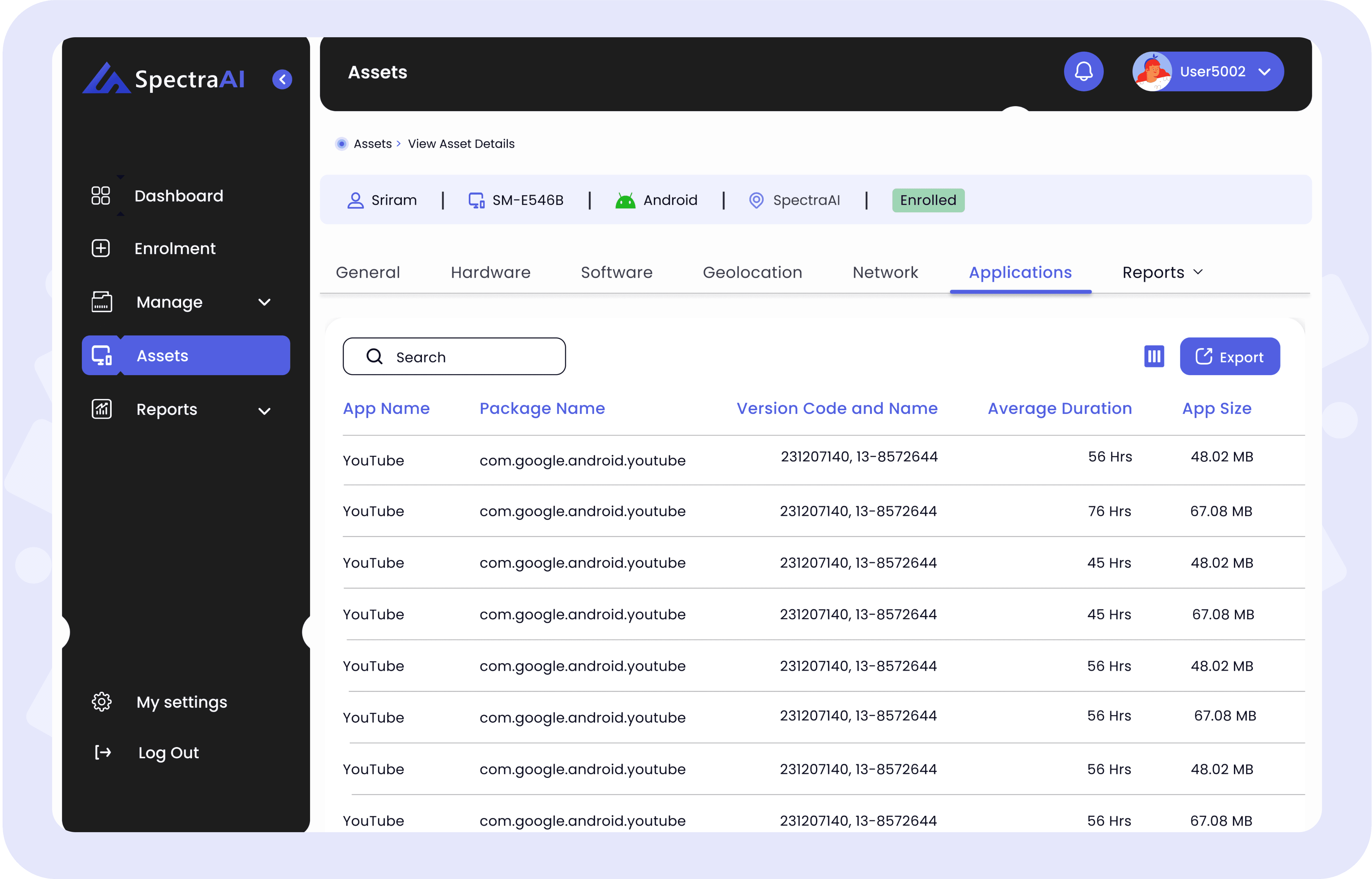Click the Assets device icon in sidebar
Screen dimensions: 1372x879
(102, 355)
